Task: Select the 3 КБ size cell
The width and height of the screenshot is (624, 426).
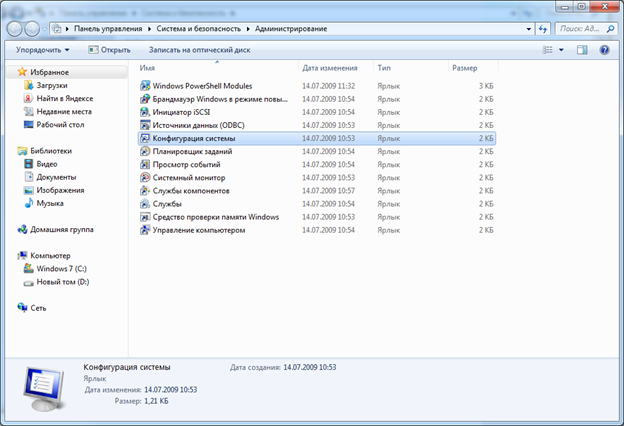Action: click(x=486, y=86)
